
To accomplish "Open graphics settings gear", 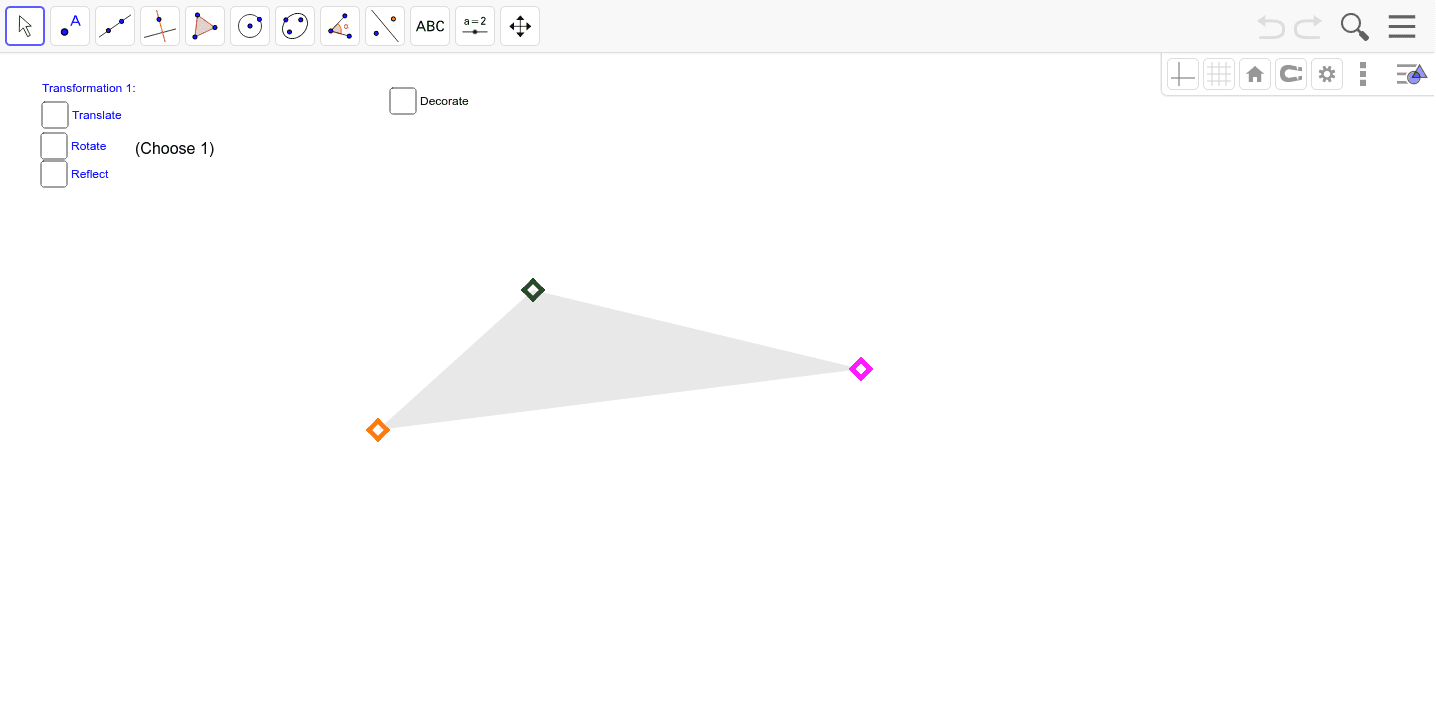I will 1327,74.
